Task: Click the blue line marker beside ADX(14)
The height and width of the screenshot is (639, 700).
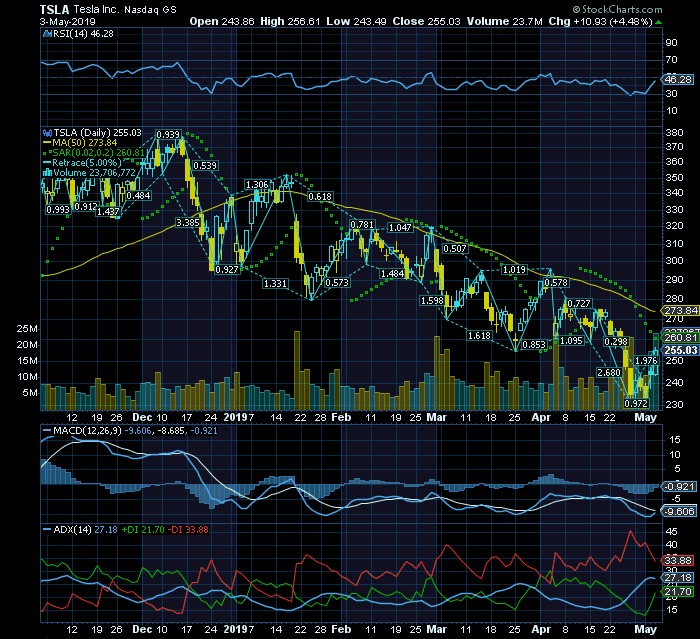Action: point(47,530)
